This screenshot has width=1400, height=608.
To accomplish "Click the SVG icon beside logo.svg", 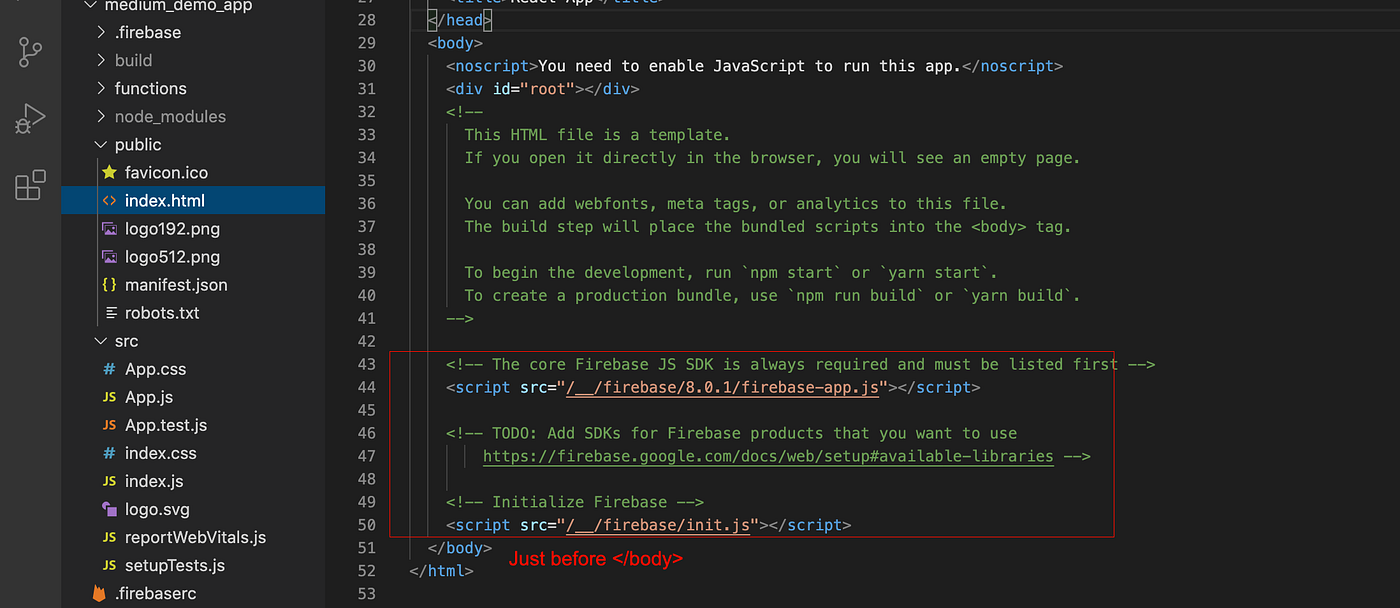I will click(x=109, y=509).
